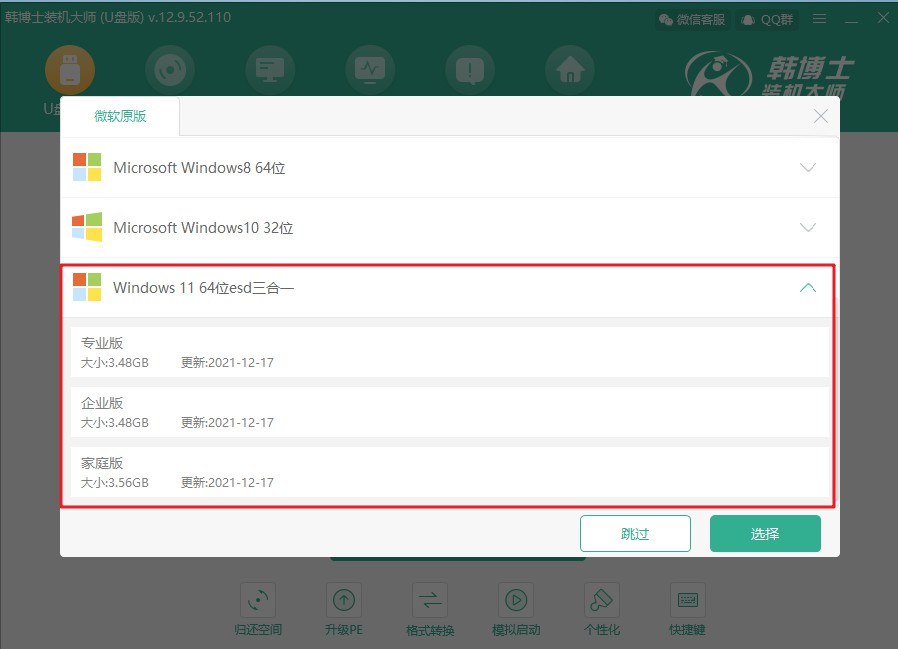This screenshot has height=649, width=898.
Task: Click the 个性化 paintbrush icon
Action: pos(602,600)
